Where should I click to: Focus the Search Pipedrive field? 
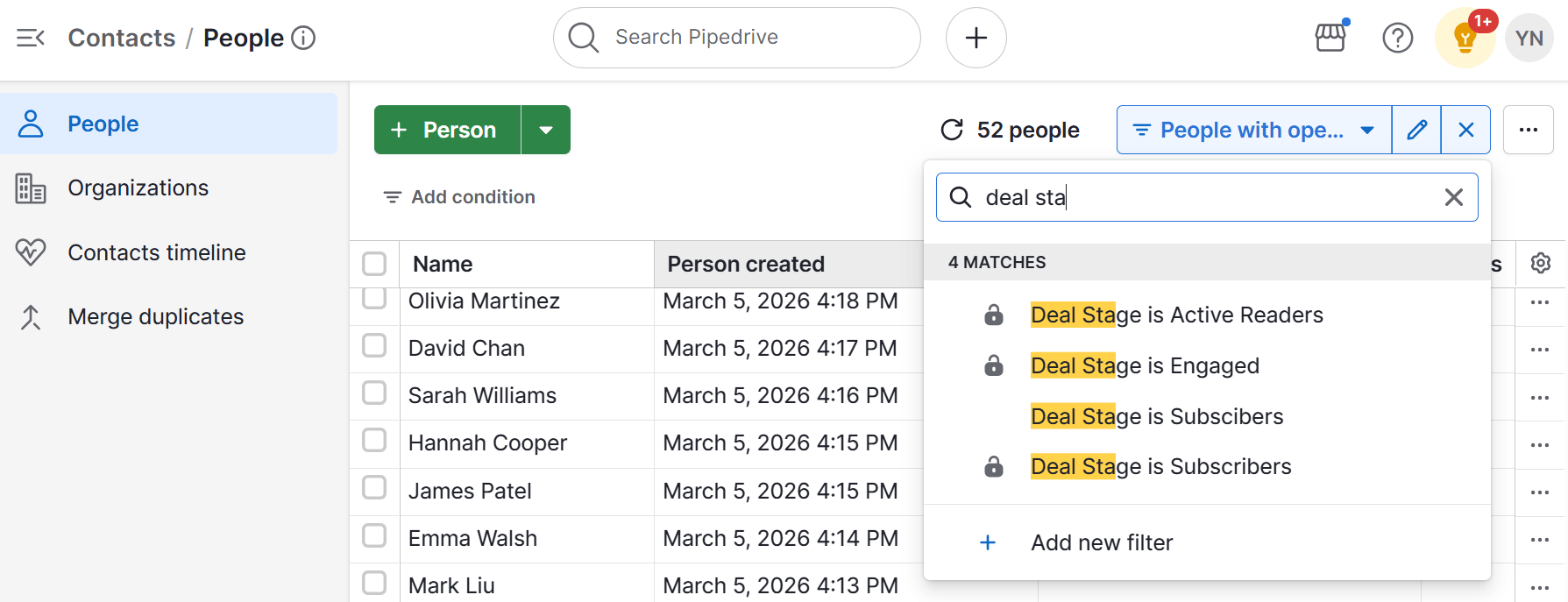737,38
